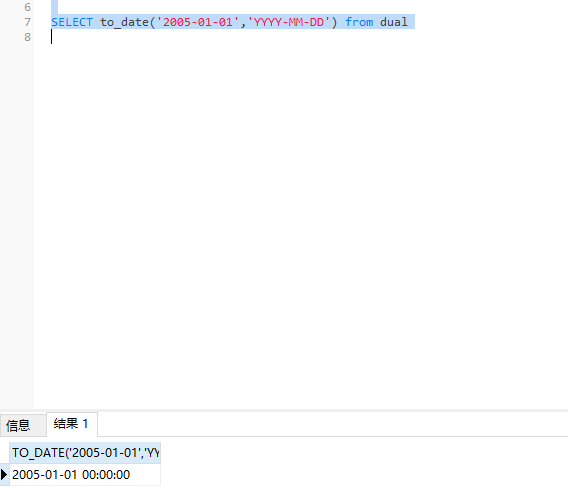Click the splitter bar above result tabs
The height and width of the screenshot is (499, 568).
tap(284, 411)
